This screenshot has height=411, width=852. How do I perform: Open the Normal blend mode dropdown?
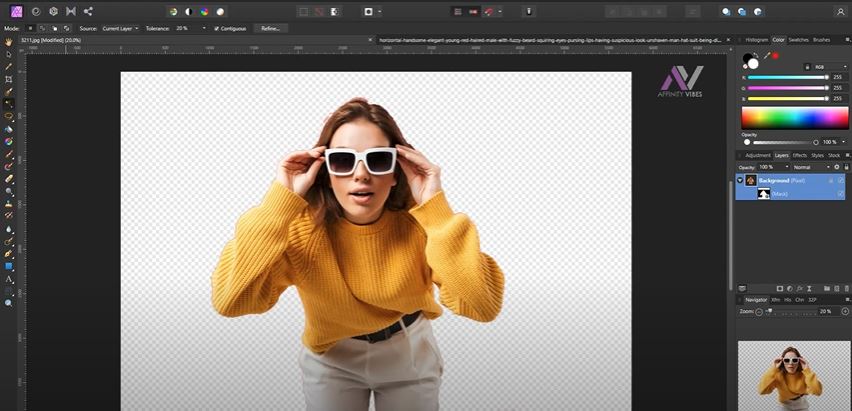(811, 167)
